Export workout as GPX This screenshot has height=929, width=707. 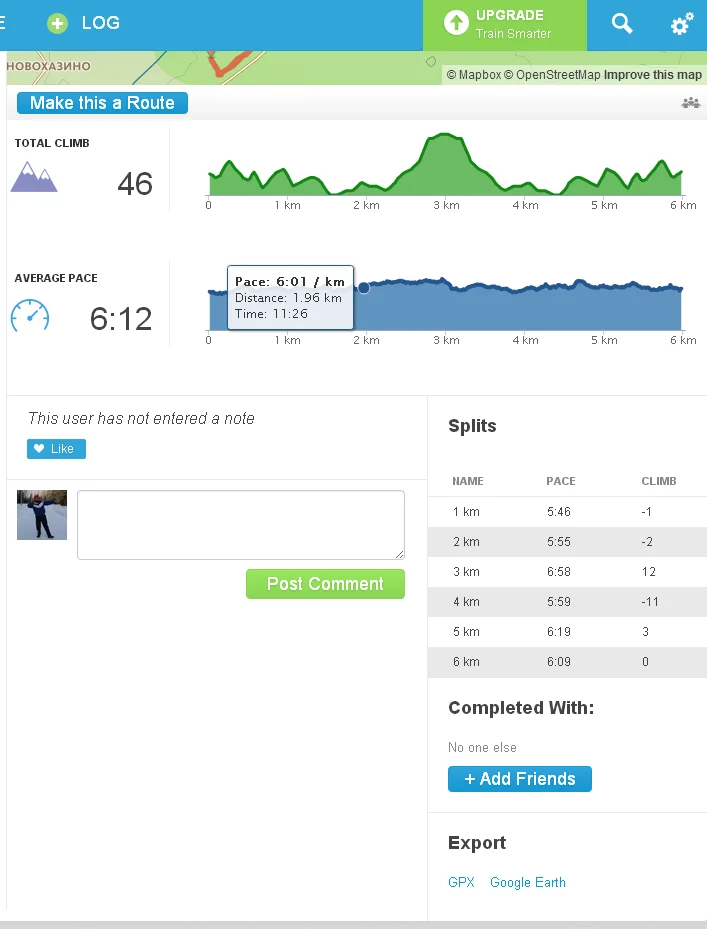[461, 882]
